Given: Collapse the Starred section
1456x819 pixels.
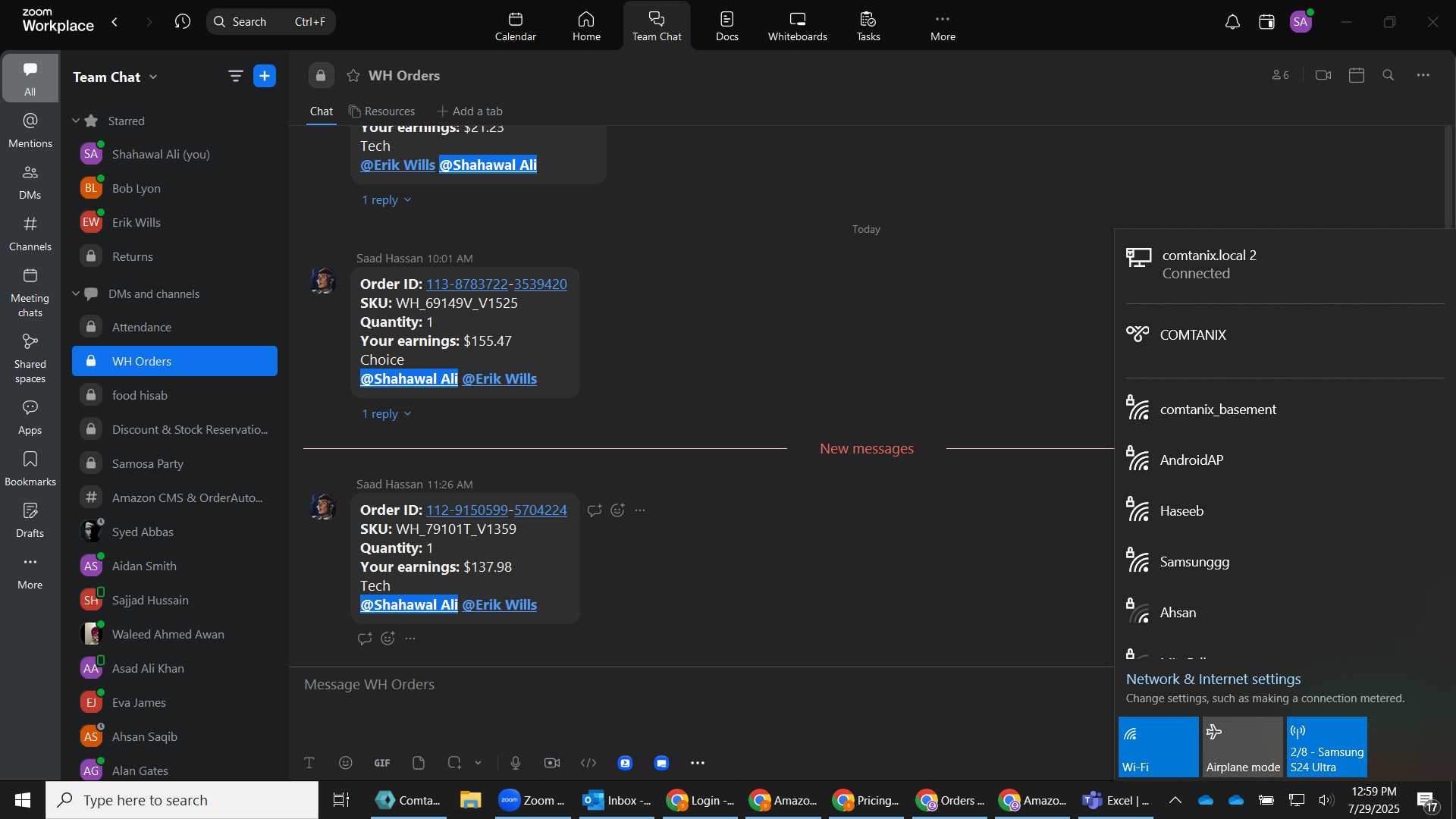Looking at the screenshot, I should tap(76, 121).
